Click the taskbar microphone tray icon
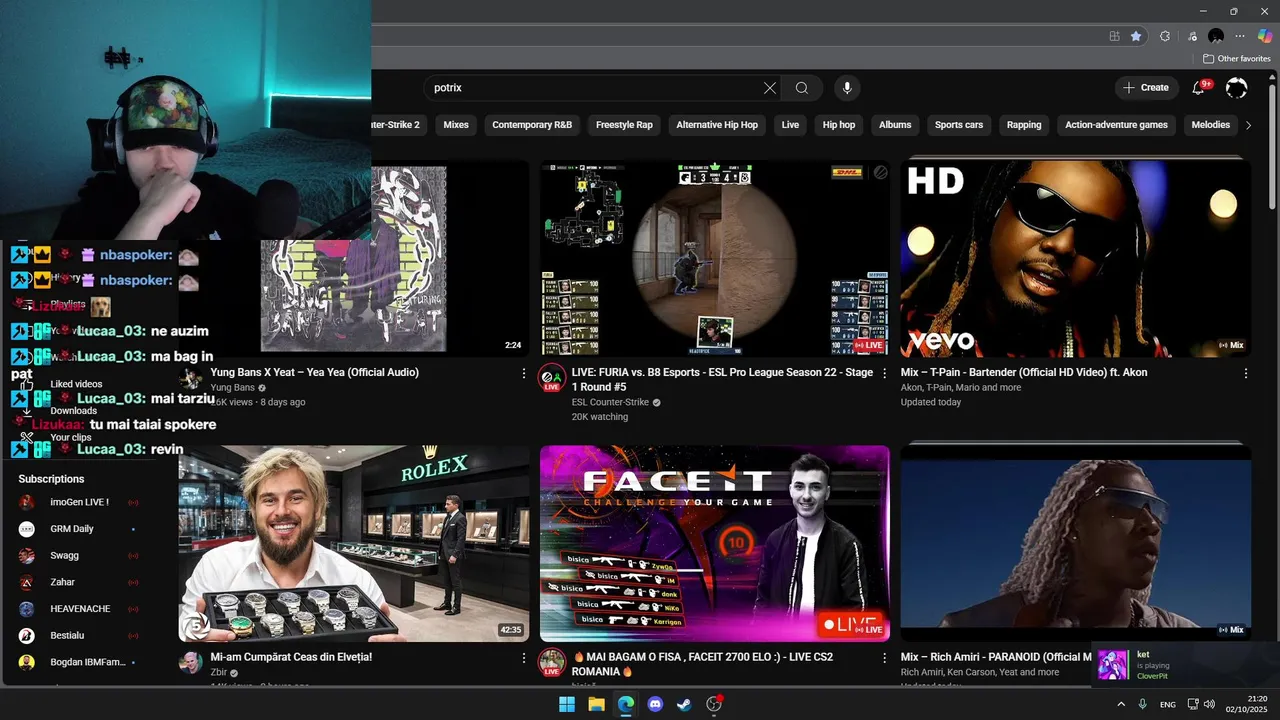This screenshot has width=1280, height=720. coord(1142,704)
